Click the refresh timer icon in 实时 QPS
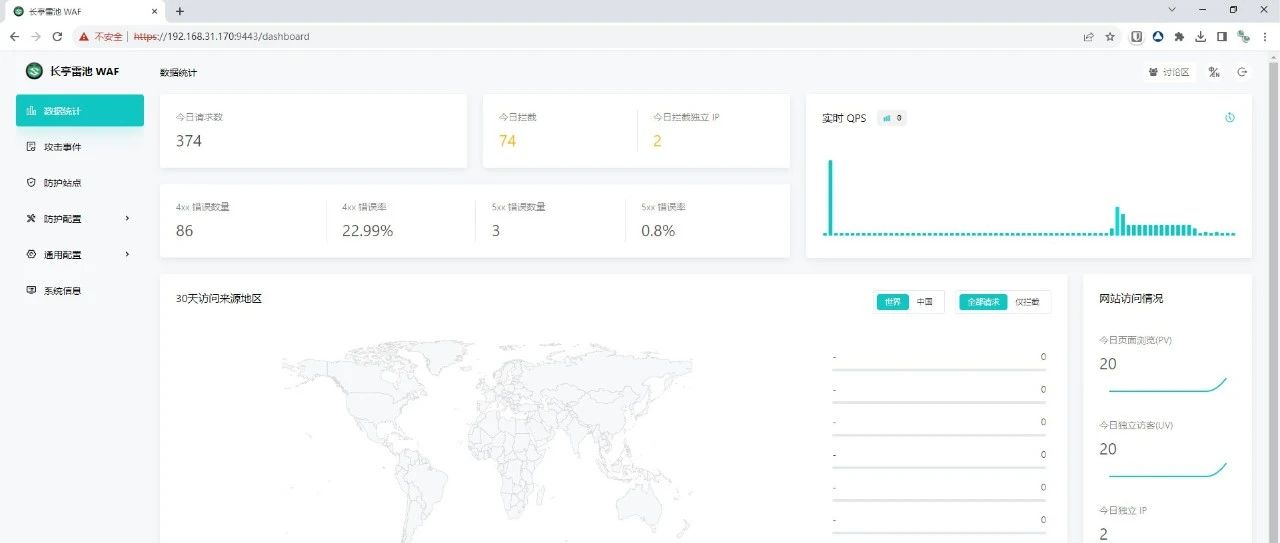Screen dimensions: 1280x543 click(1230, 118)
